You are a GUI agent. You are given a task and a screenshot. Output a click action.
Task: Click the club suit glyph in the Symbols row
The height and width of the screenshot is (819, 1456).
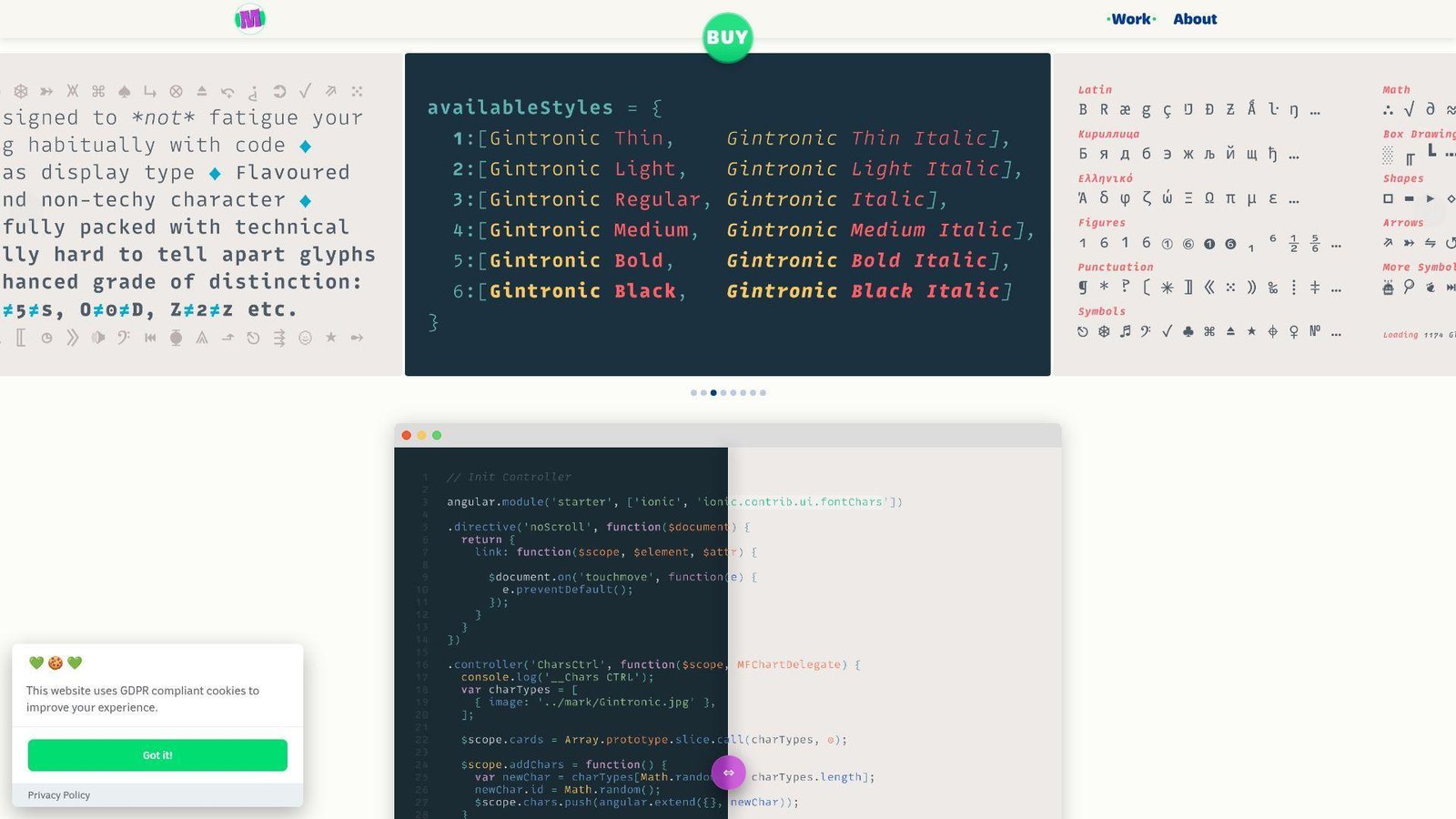(x=1188, y=331)
